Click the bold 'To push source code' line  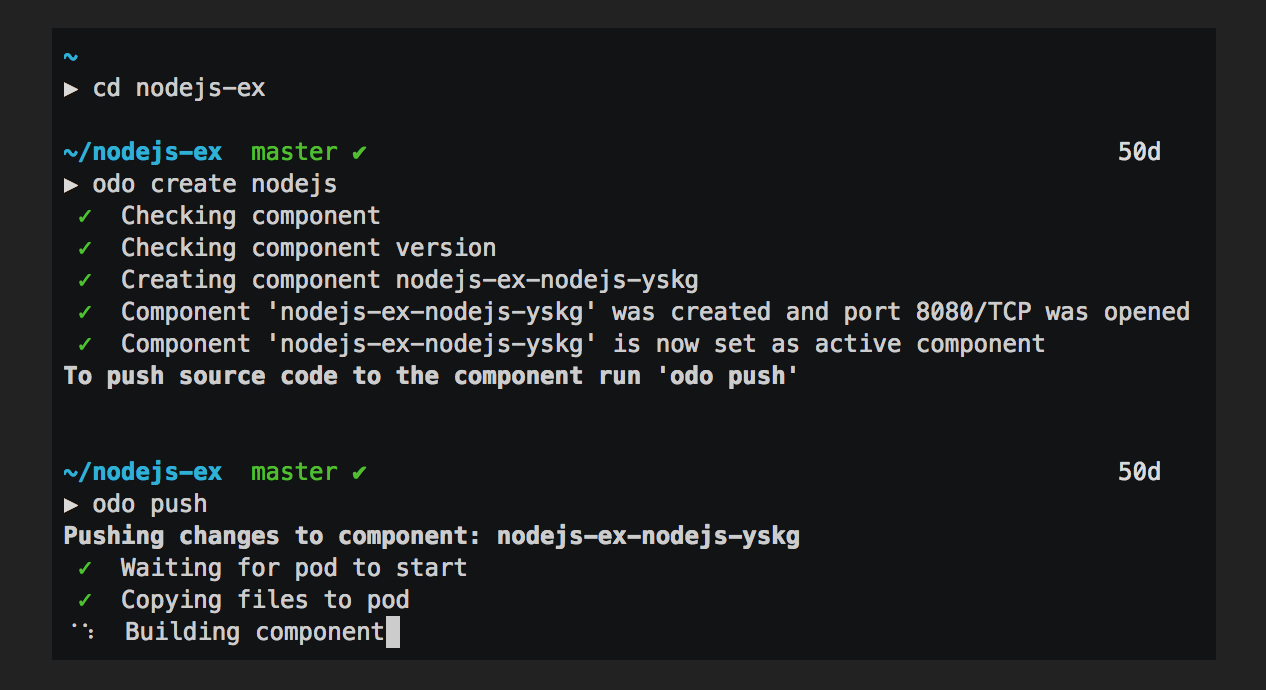pyautogui.click(x=430, y=376)
